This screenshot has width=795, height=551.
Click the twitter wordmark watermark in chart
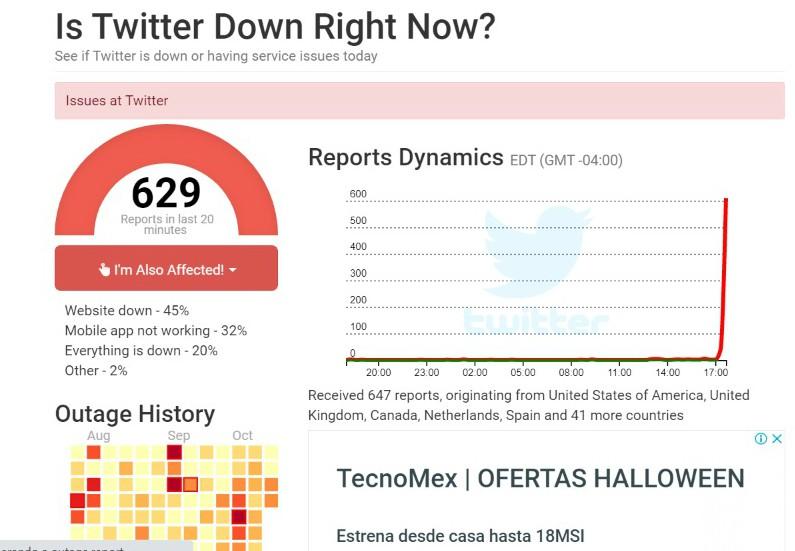point(536,322)
